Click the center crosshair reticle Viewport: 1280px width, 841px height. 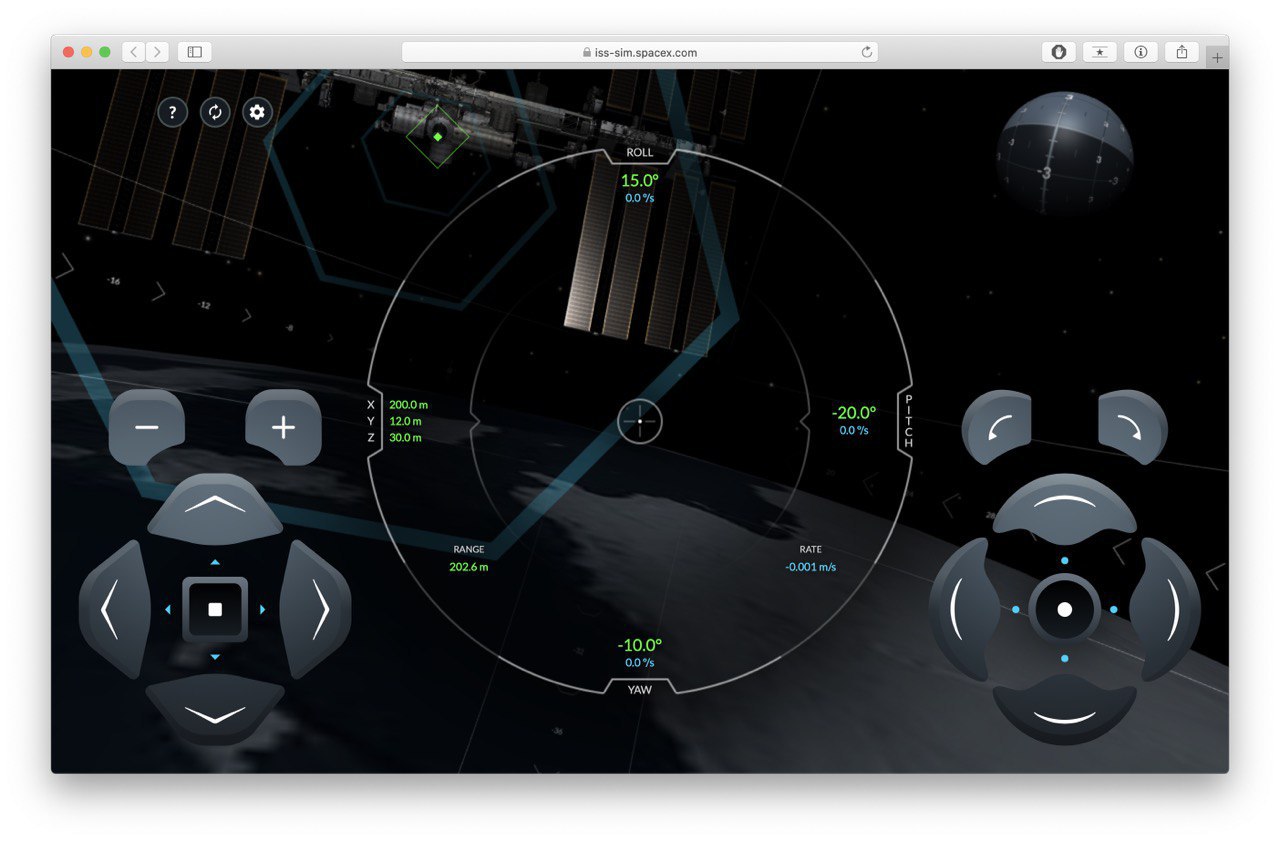click(x=640, y=421)
